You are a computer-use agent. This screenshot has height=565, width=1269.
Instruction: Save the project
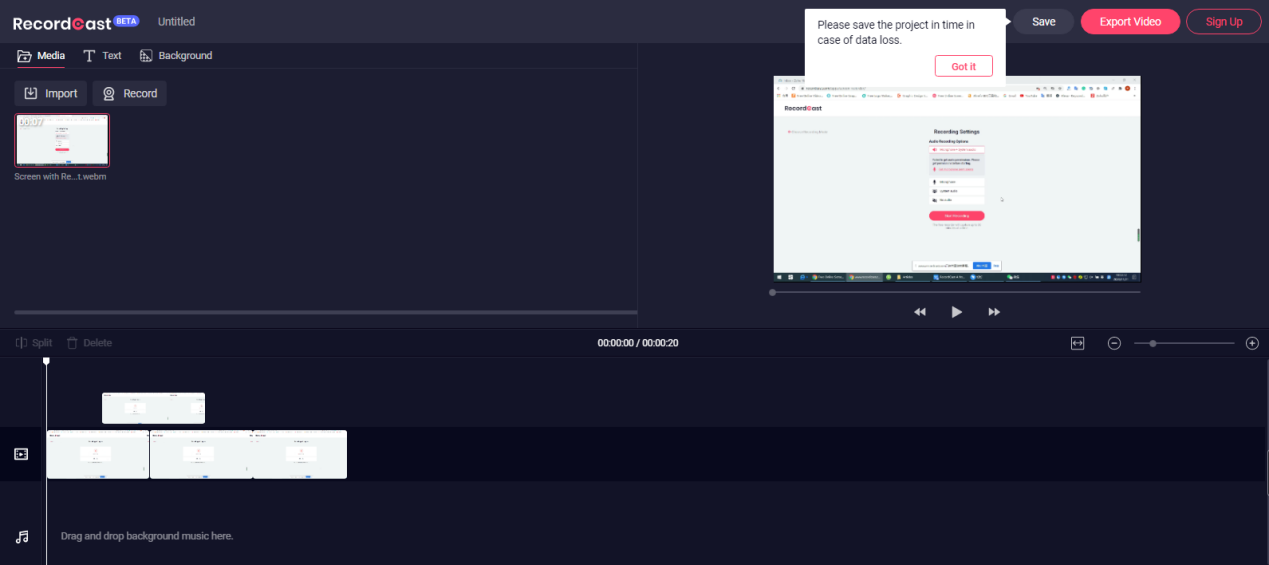1044,22
